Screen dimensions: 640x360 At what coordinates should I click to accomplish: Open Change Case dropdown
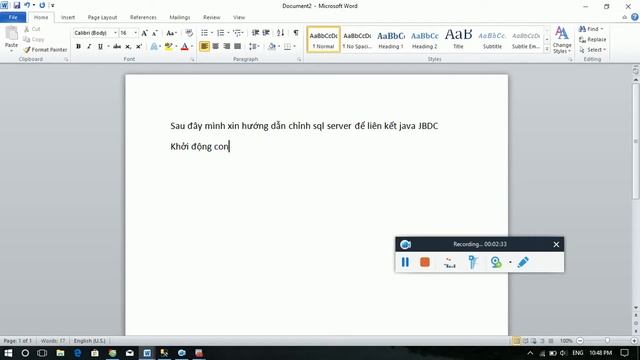171,33
